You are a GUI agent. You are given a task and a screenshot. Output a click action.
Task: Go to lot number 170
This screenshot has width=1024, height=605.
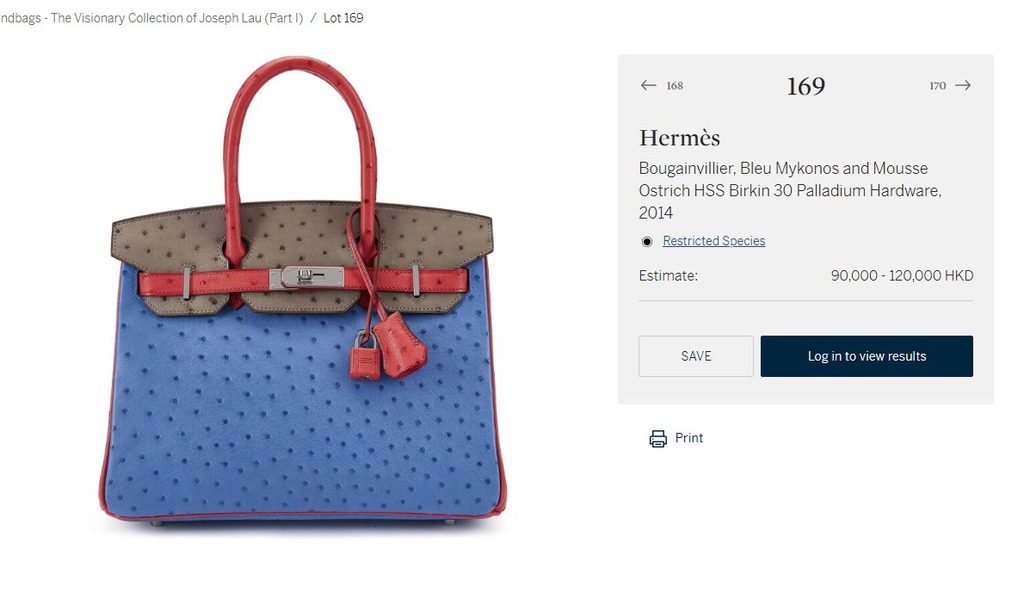[x=938, y=86]
